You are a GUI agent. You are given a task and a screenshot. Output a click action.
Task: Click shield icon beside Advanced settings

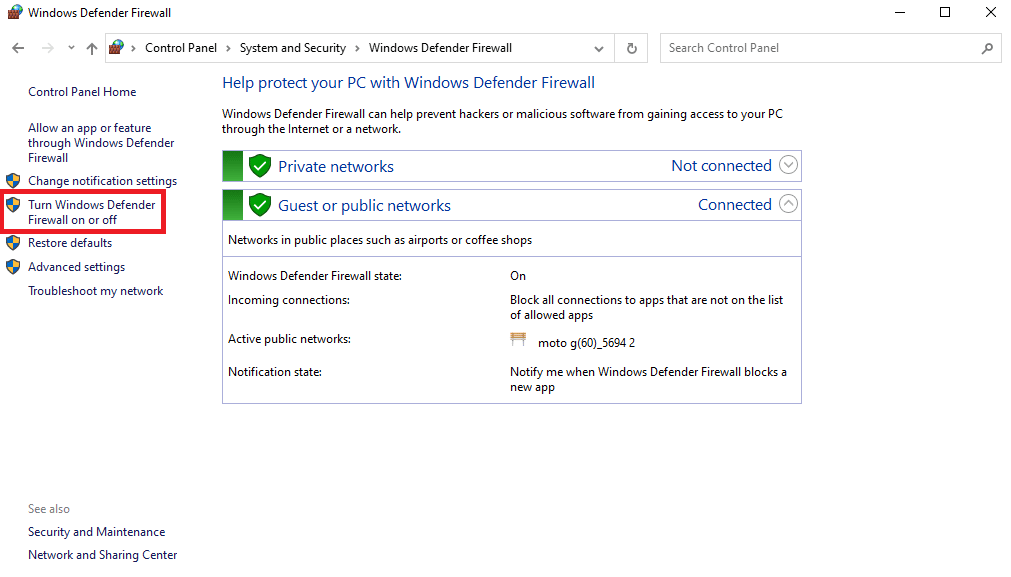13,266
